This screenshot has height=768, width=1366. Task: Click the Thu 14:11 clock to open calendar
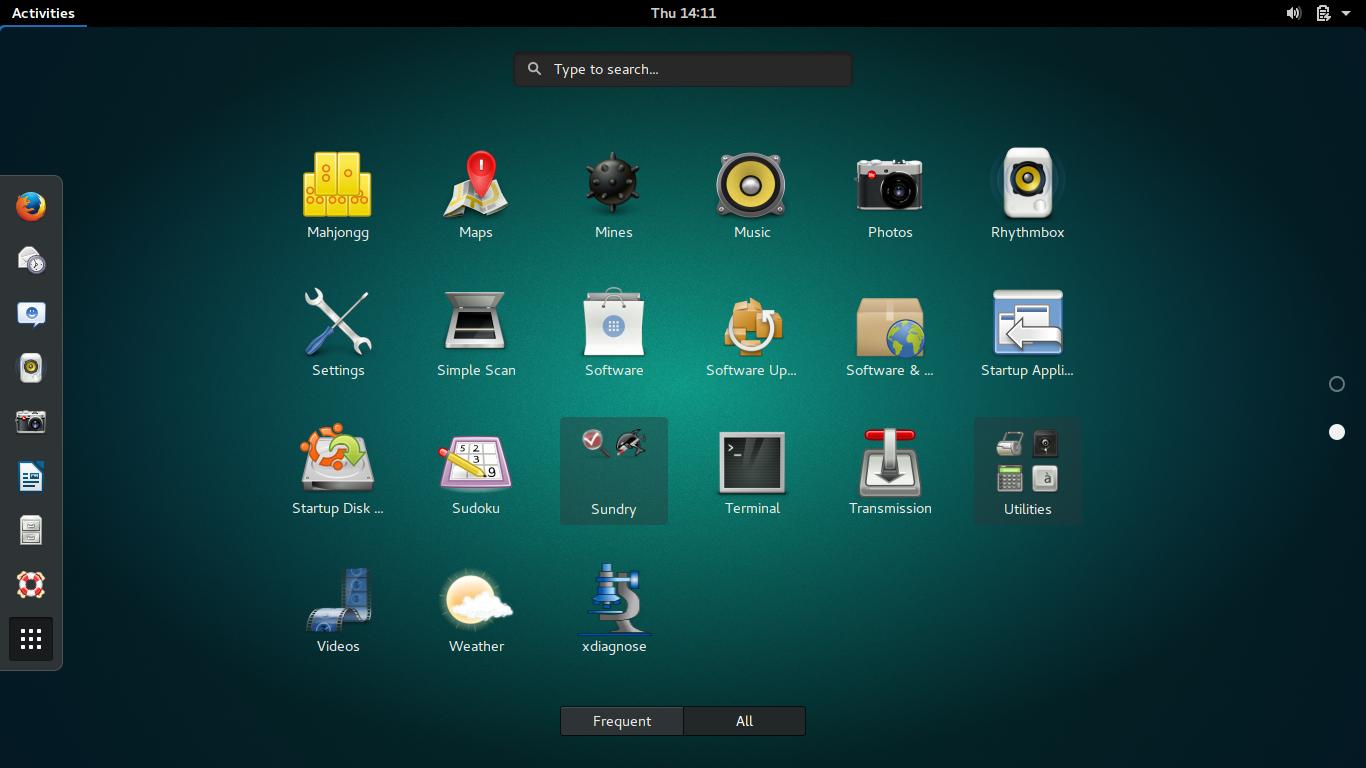[683, 13]
